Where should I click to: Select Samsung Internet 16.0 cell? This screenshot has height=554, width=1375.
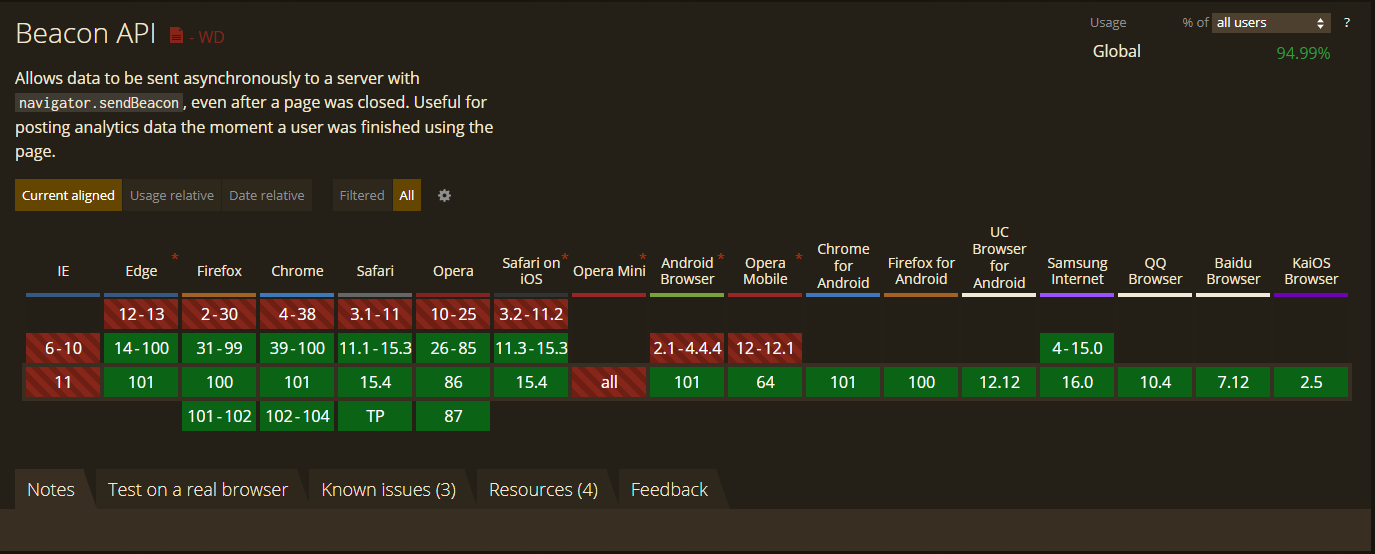point(1077,382)
